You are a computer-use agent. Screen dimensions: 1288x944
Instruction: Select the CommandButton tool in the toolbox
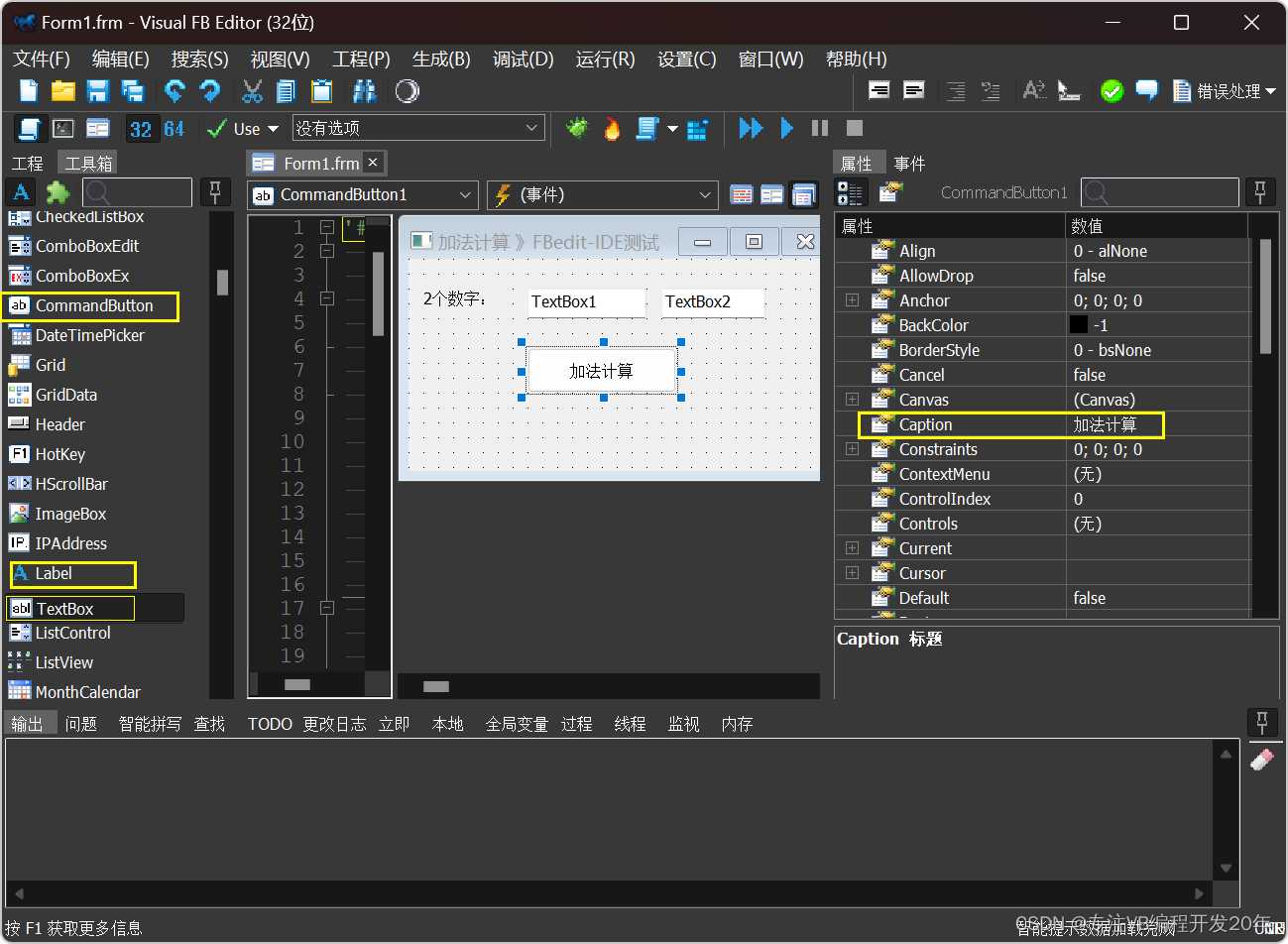89,306
